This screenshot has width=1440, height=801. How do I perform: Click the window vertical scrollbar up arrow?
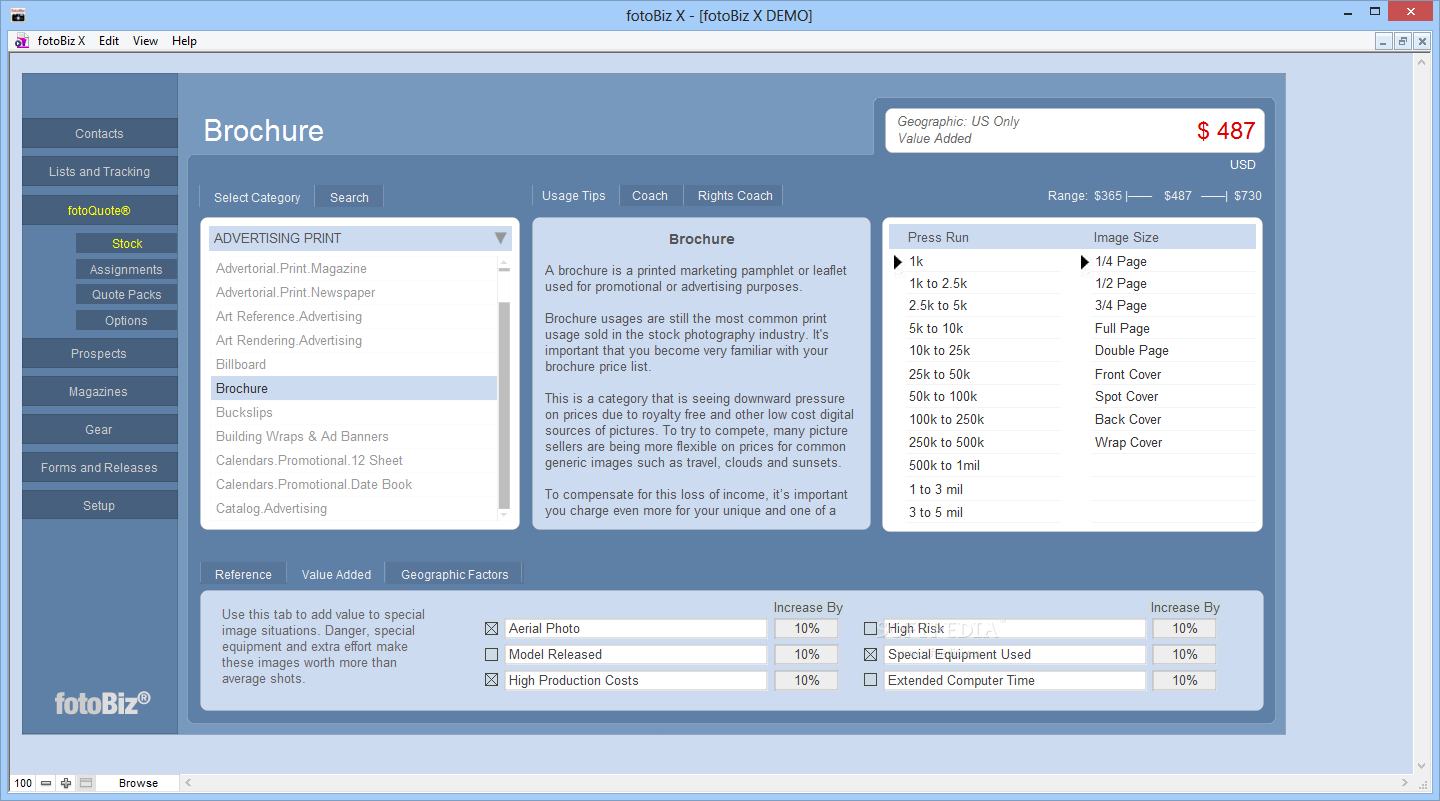pos(1423,62)
